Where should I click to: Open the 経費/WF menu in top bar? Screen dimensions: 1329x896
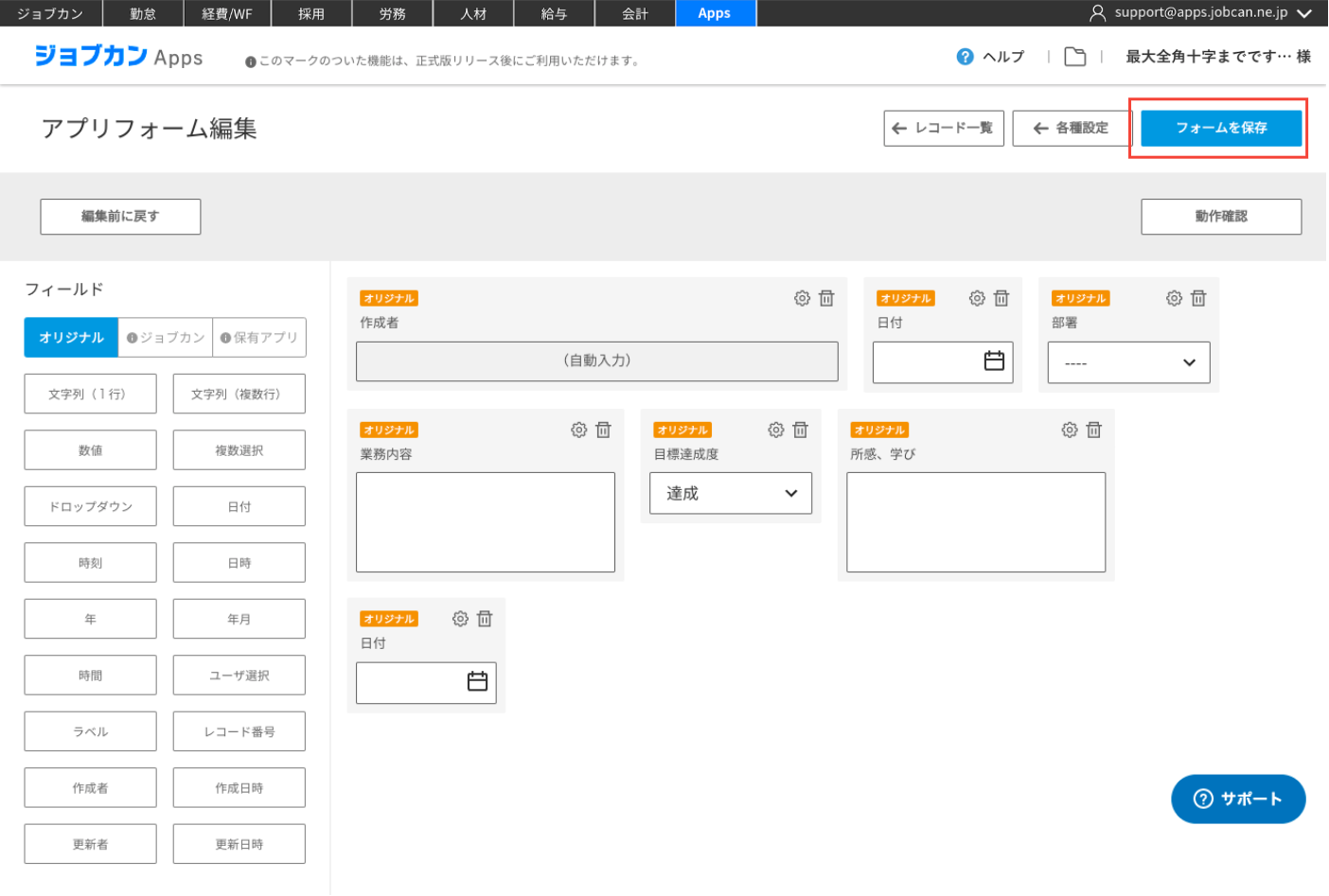227,13
